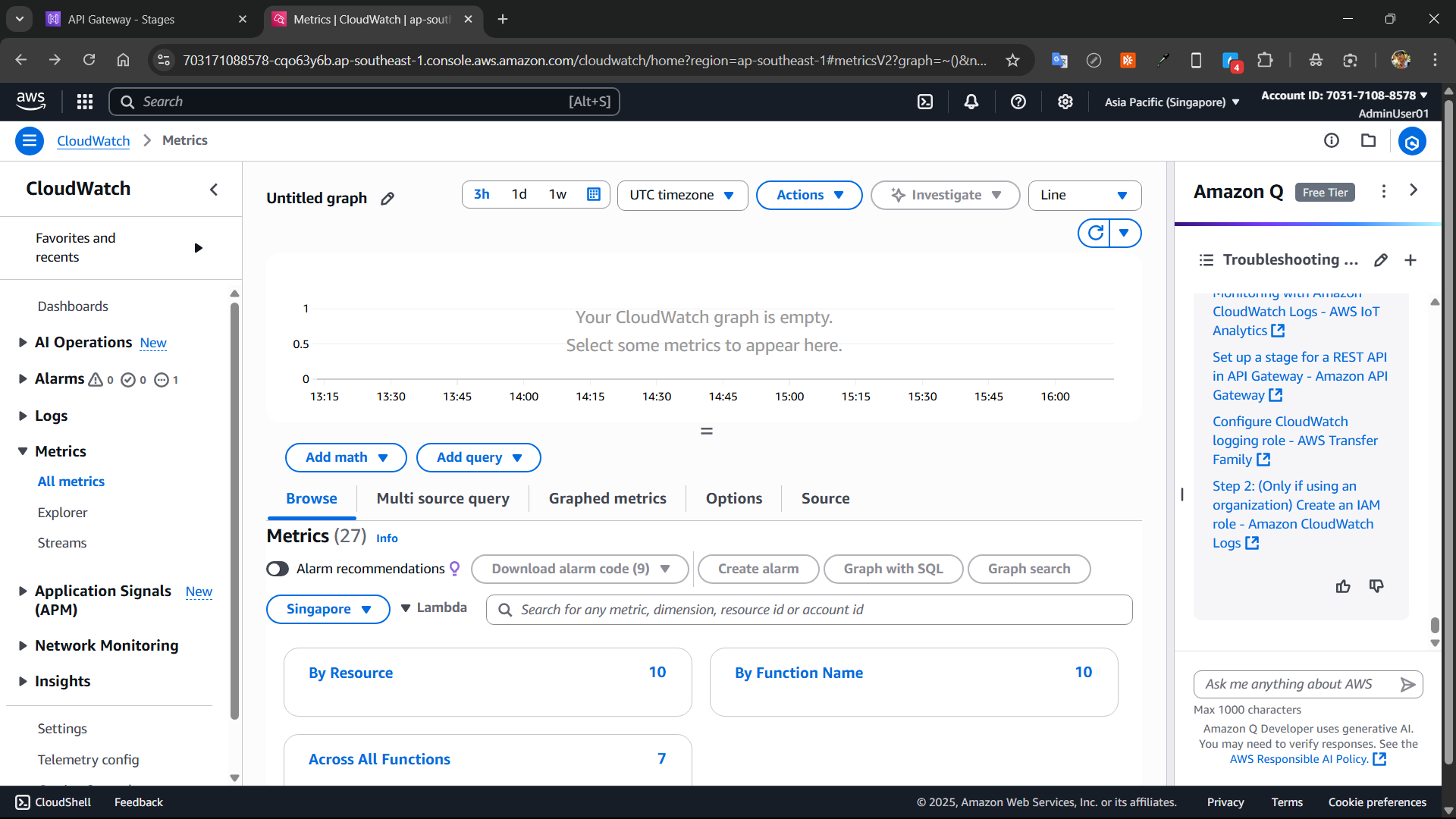Switch to the Browse tab
The image size is (1456, 819).
coord(312,499)
